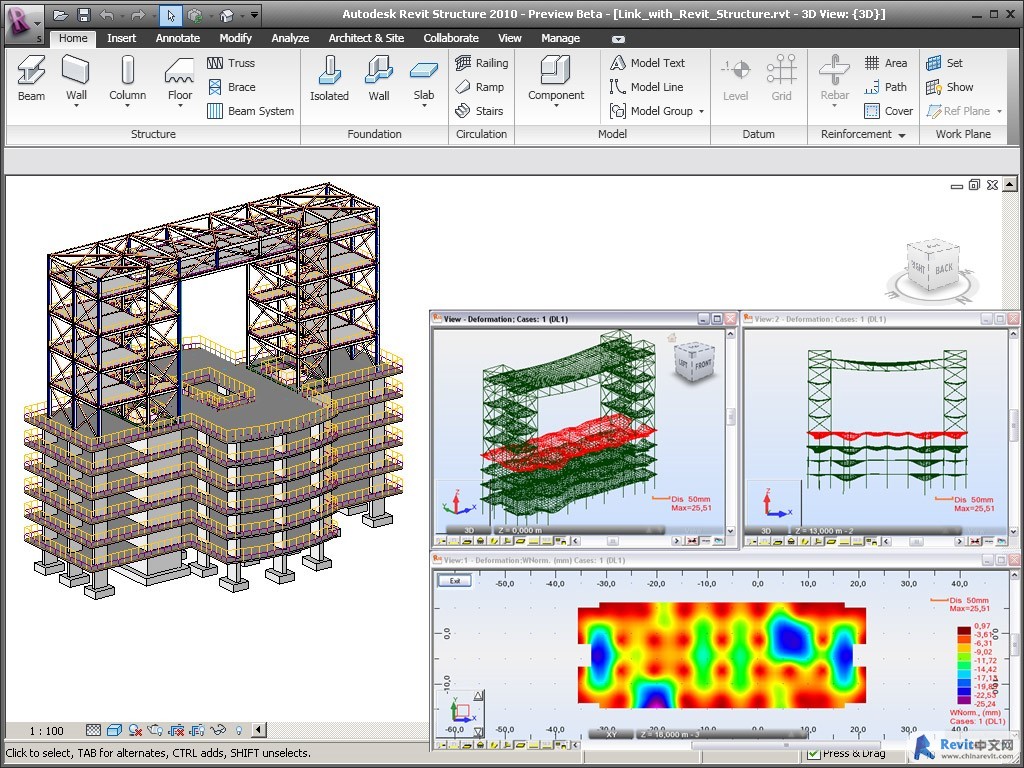This screenshot has height=768, width=1024.
Task: Select the Level datum tool
Action: coord(735,79)
